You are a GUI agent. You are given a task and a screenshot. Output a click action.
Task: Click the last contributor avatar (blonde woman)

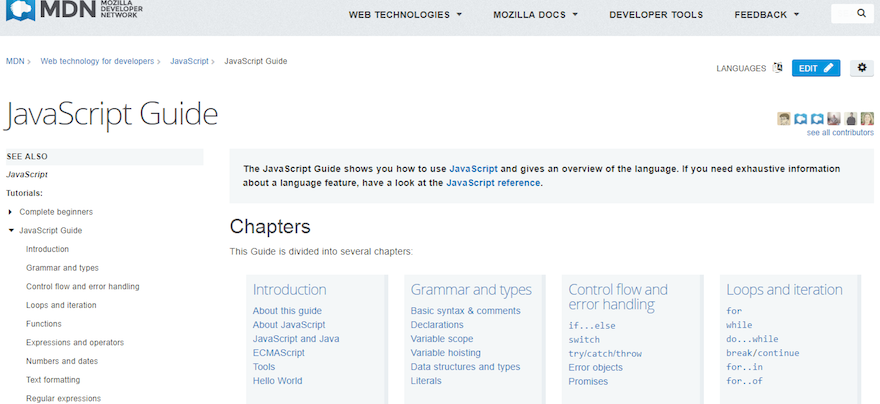[x=868, y=118]
